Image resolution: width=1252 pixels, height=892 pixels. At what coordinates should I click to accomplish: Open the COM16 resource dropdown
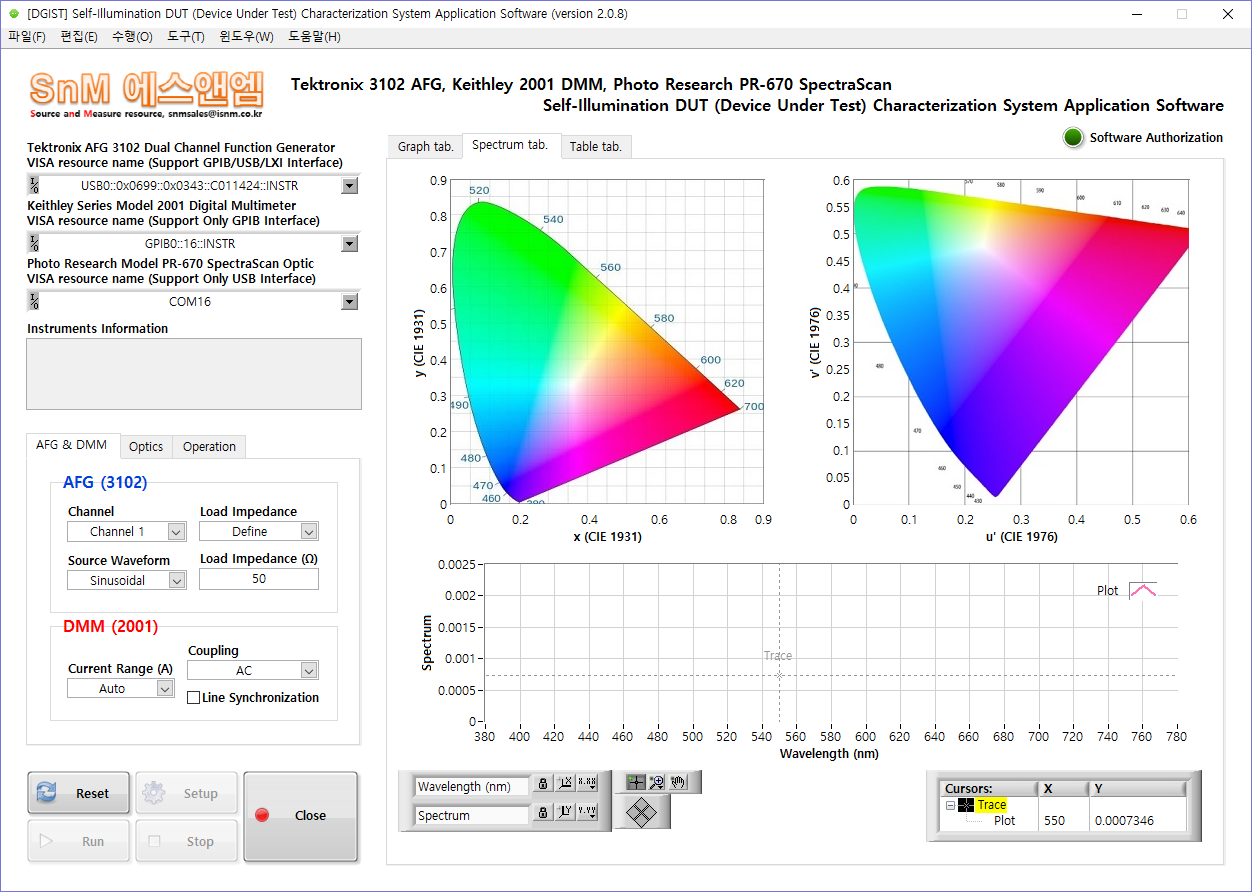349,301
